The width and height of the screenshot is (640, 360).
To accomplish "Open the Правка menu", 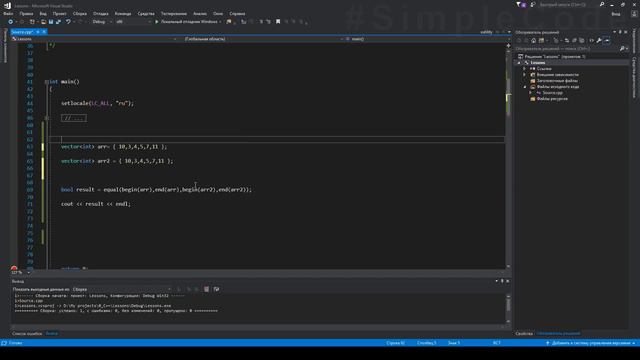I will 26,13.
